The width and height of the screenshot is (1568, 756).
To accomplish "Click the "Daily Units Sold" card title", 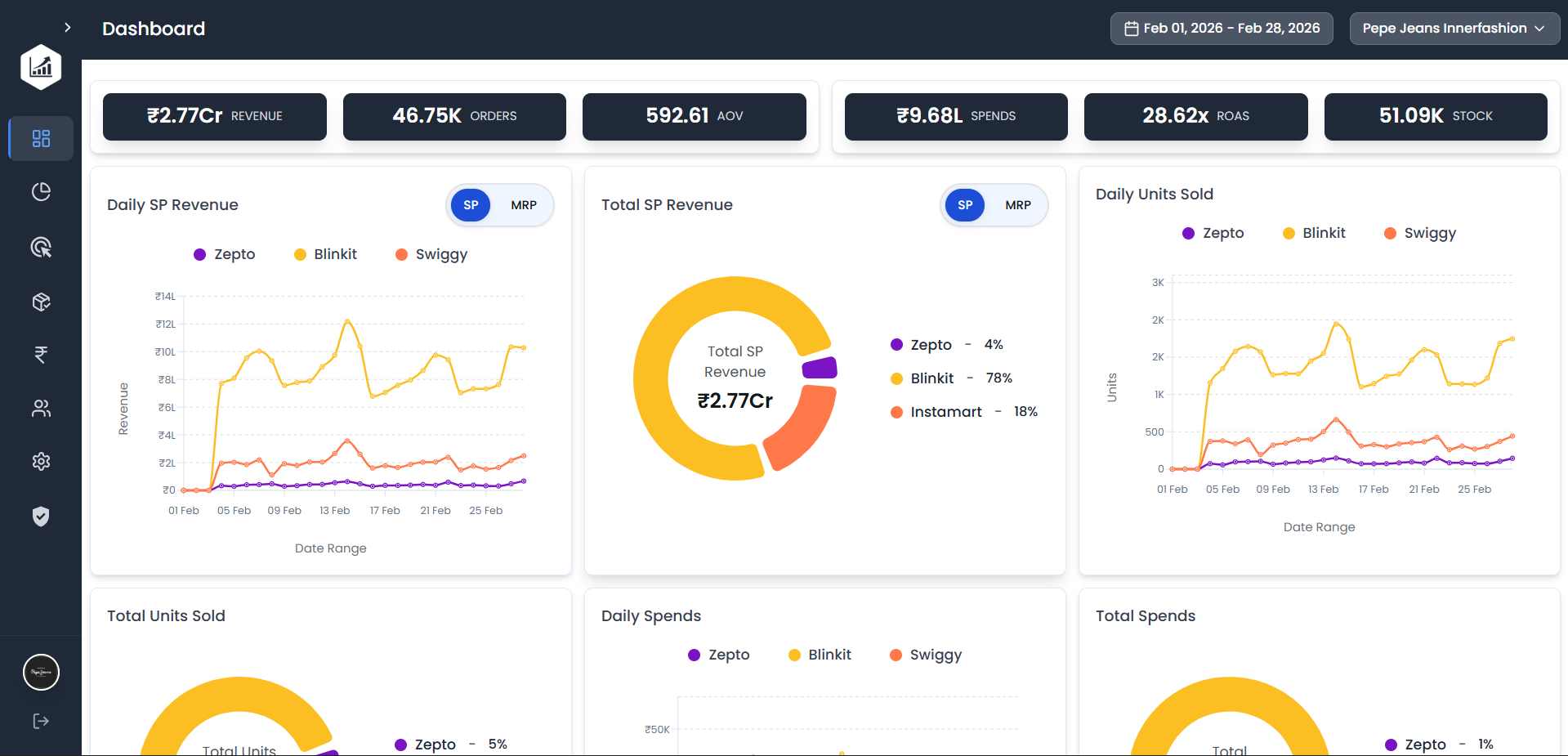I will (1155, 195).
